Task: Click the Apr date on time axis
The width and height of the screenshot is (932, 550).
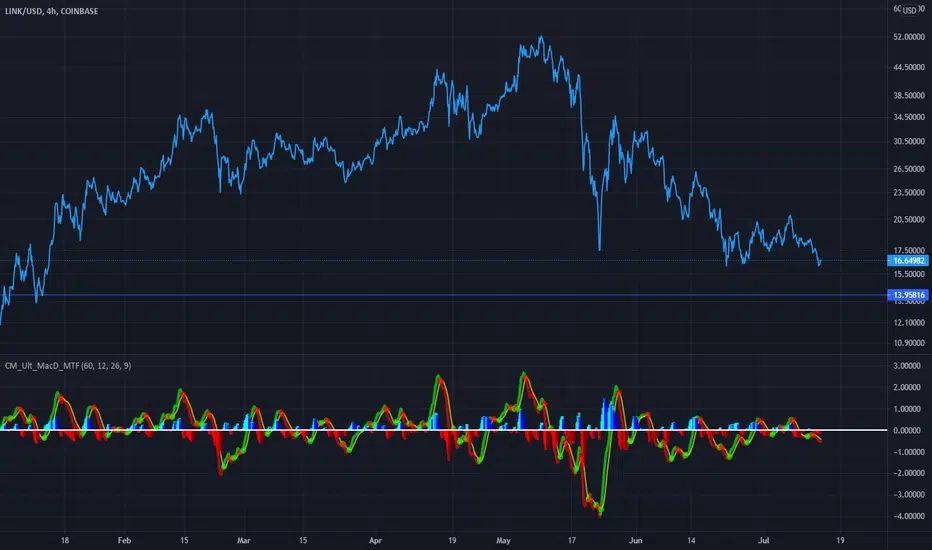Action: point(375,540)
